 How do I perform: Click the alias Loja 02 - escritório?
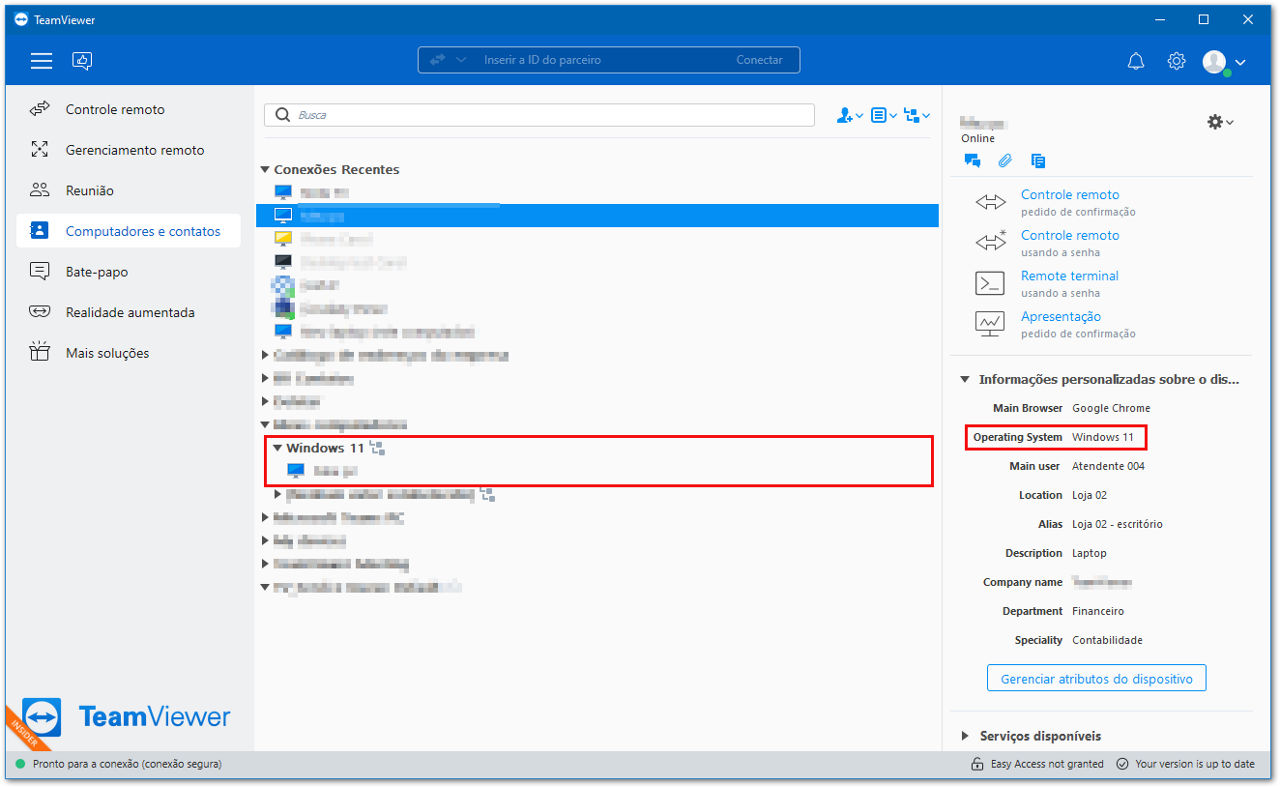(1117, 524)
